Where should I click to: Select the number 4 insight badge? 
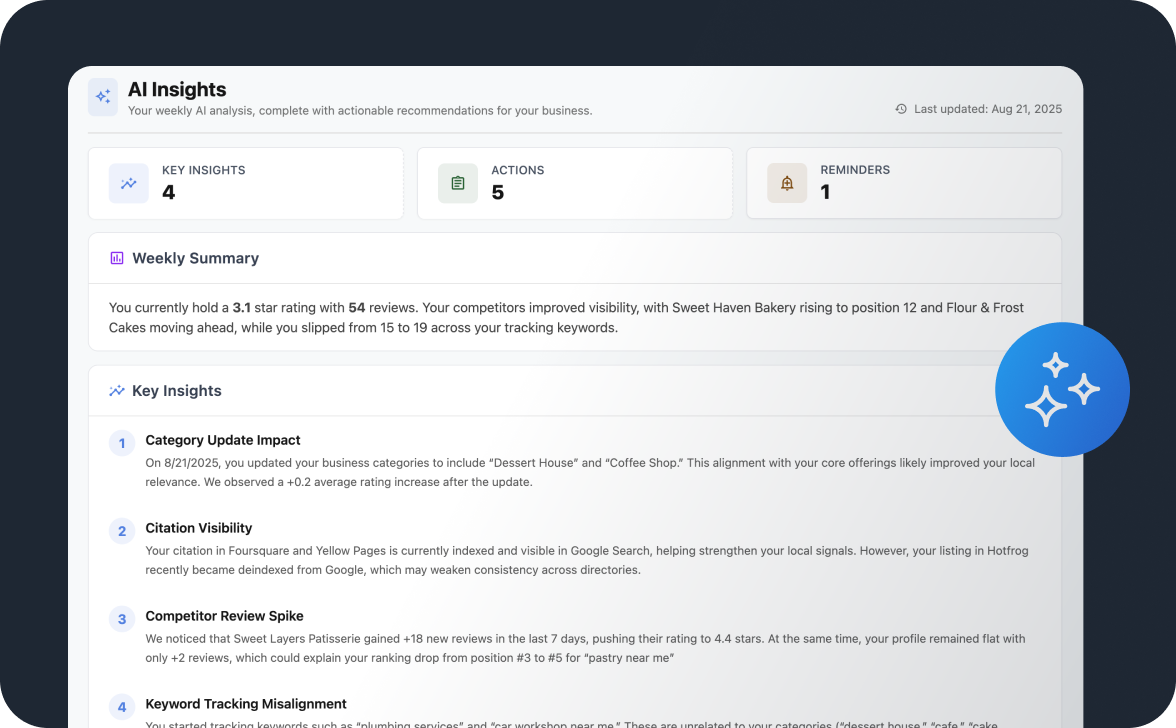(x=122, y=708)
